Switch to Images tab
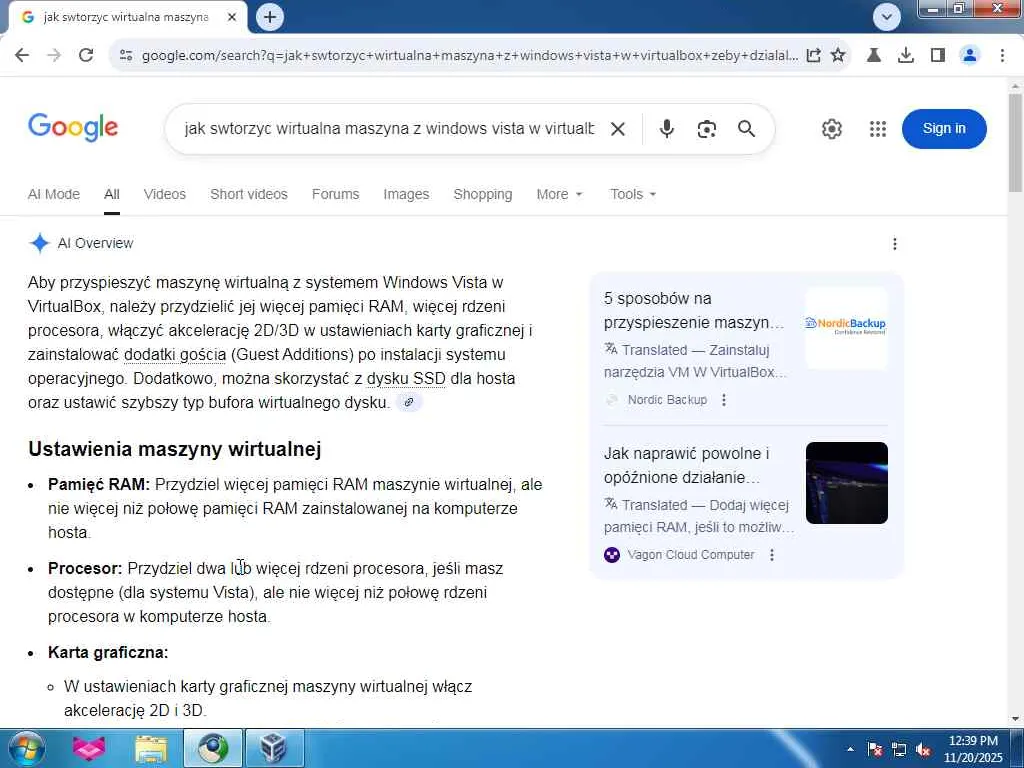Image resolution: width=1024 pixels, height=768 pixels. tap(406, 194)
